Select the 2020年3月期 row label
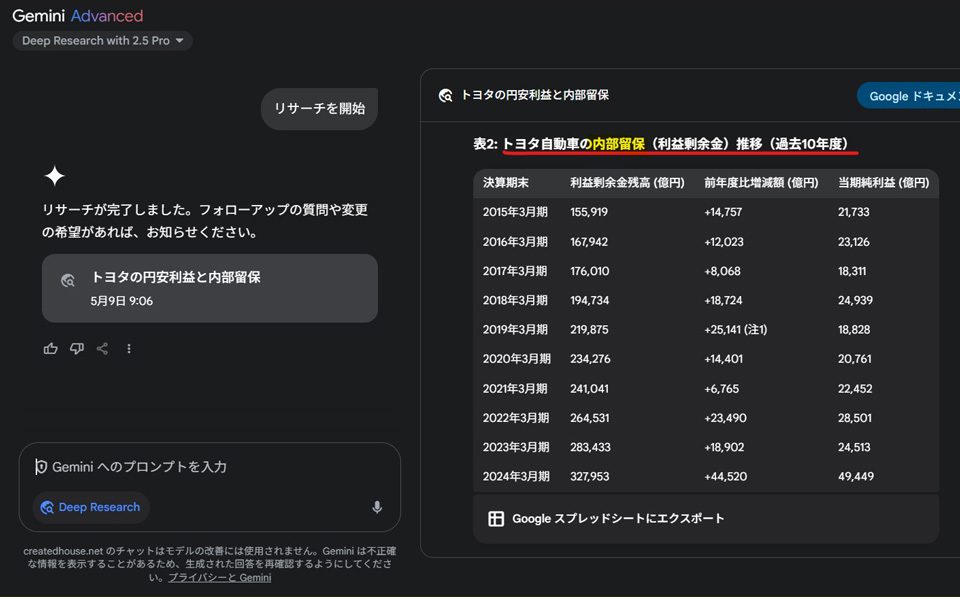The image size is (960, 597). click(516, 359)
